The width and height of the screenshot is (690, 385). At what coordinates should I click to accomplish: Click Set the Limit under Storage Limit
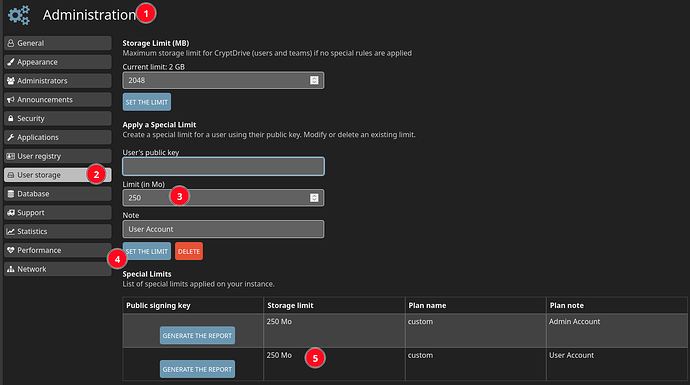pyautogui.click(x=147, y=102)
